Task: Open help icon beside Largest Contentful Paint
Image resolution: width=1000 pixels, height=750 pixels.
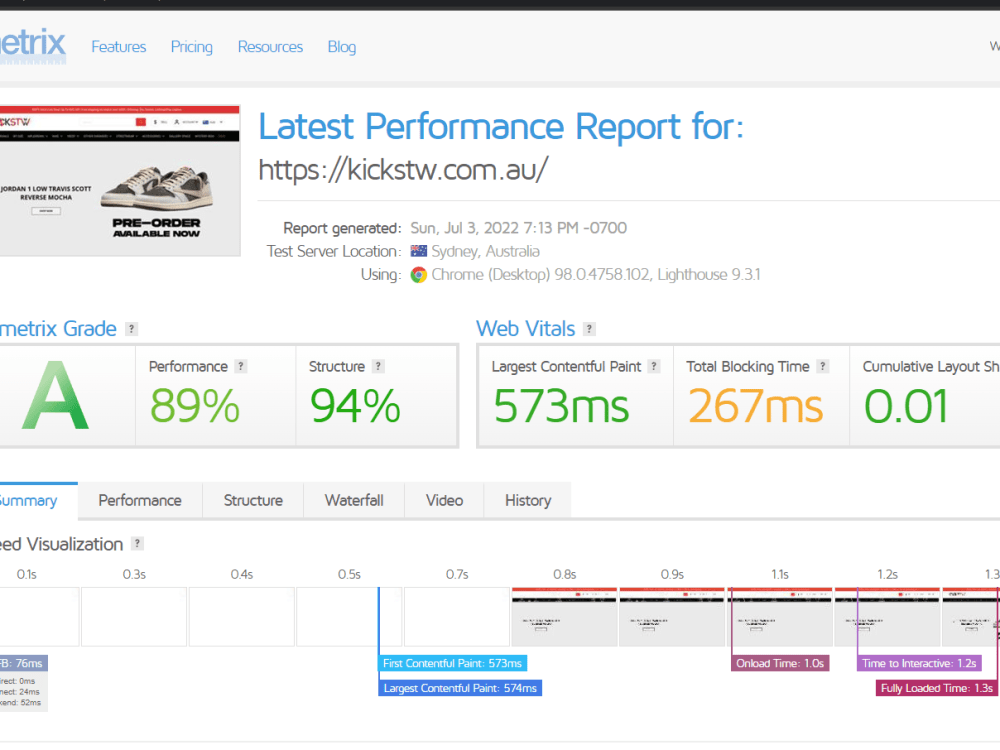Action: point(654,367)
